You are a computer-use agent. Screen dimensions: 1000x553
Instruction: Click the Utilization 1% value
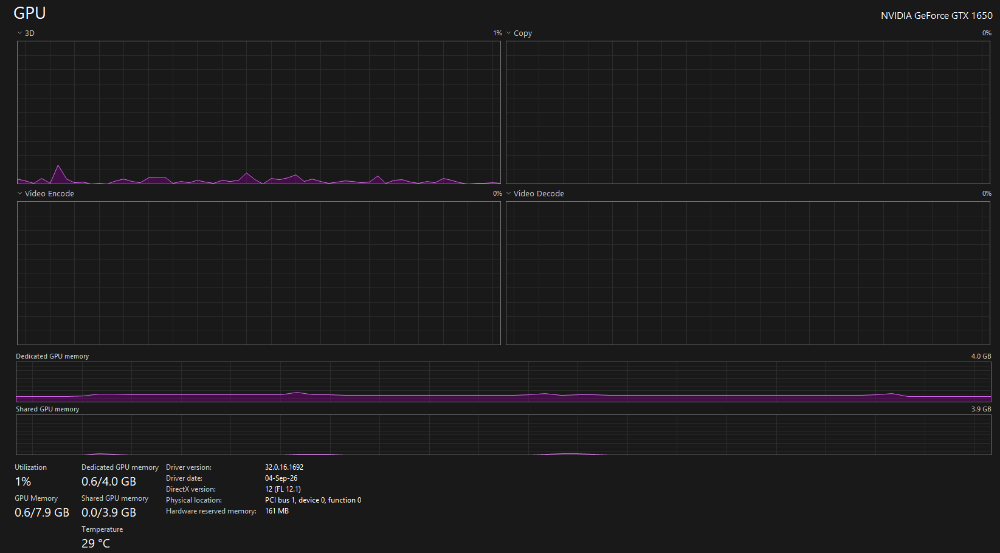click(23, 482)
